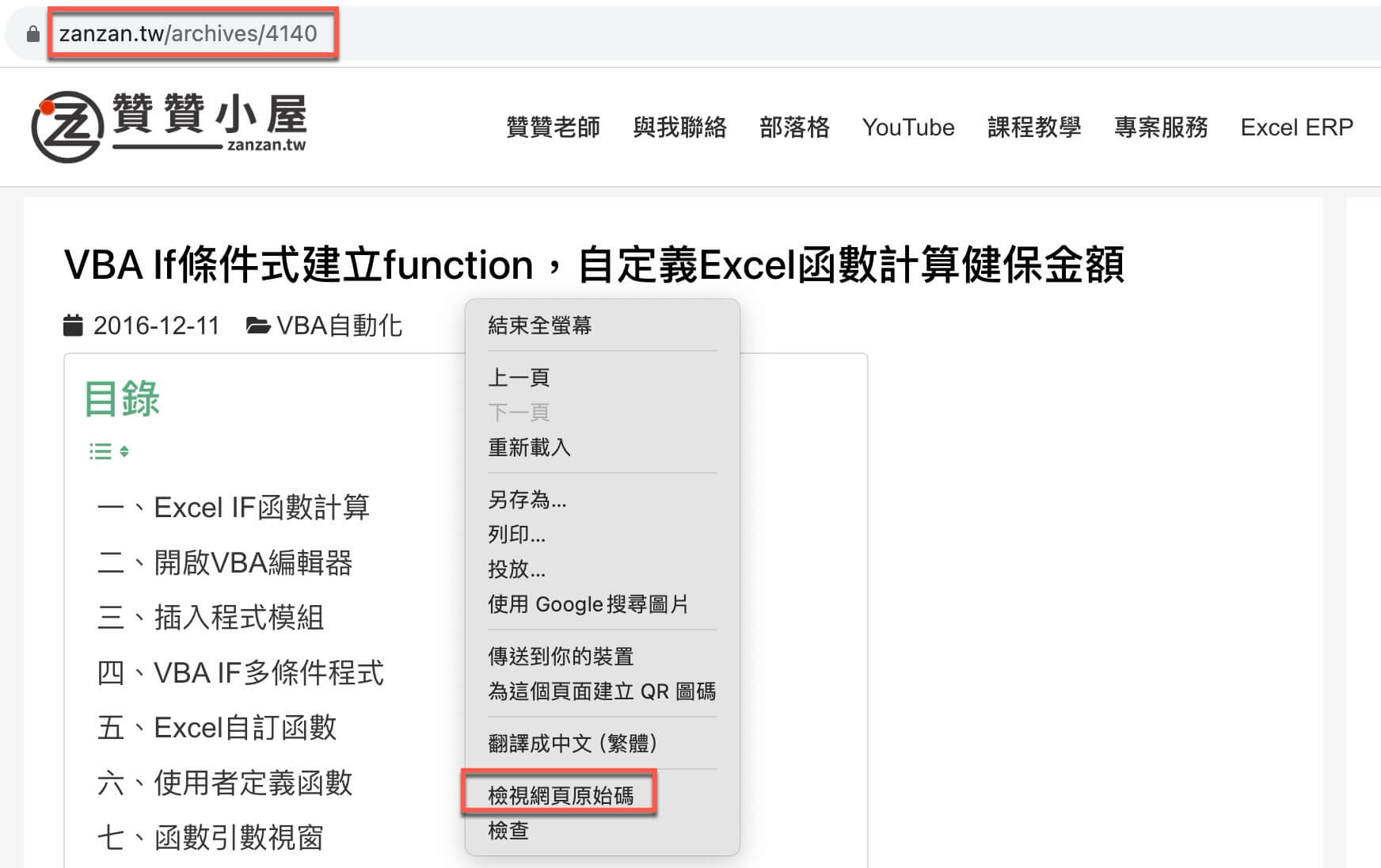
Task: Choose 為這個頁面建立 QR 圖碼 menu item
Action: [x=603, y=691]
